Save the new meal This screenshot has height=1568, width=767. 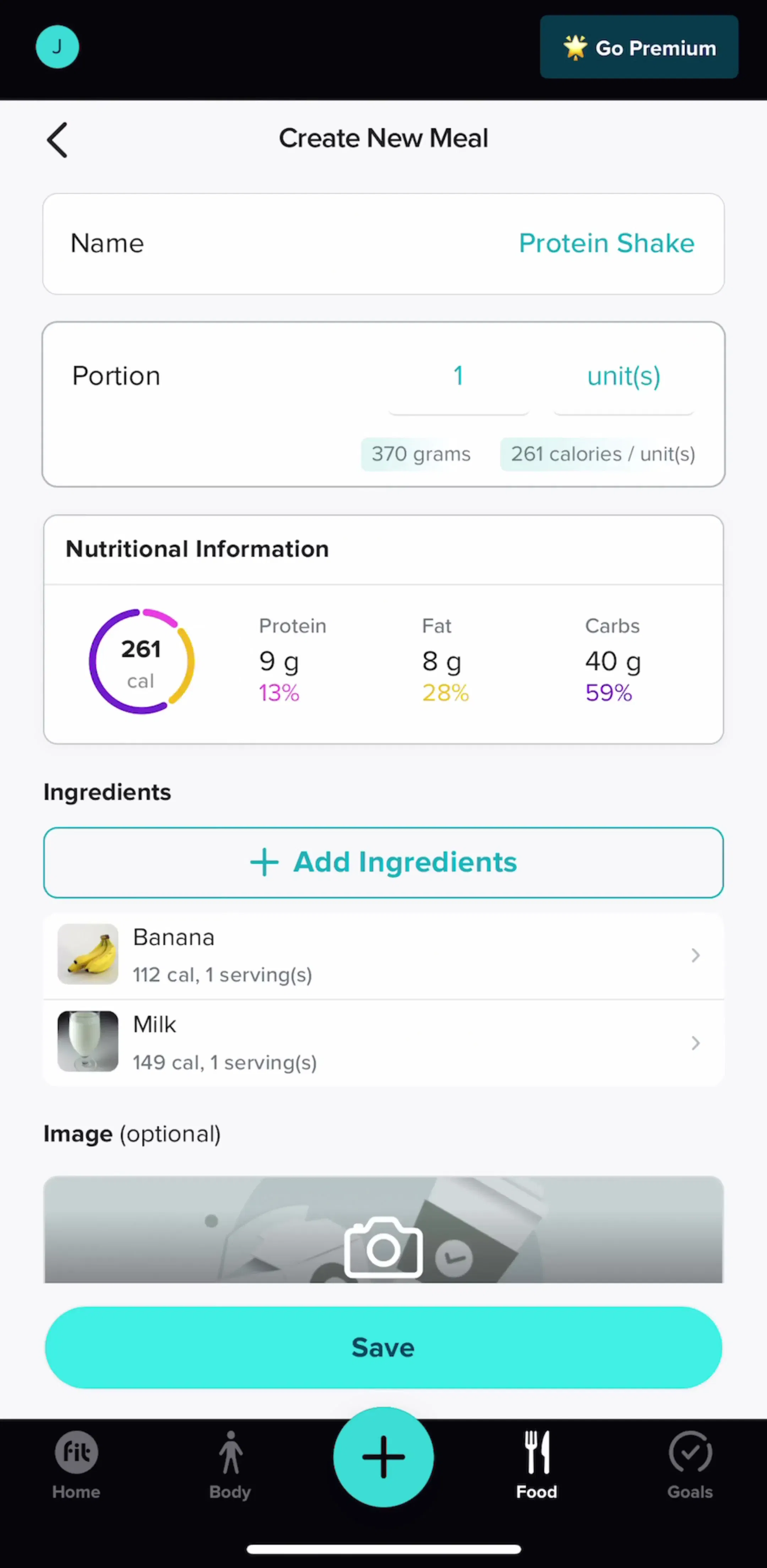(x=383, y=1347)
